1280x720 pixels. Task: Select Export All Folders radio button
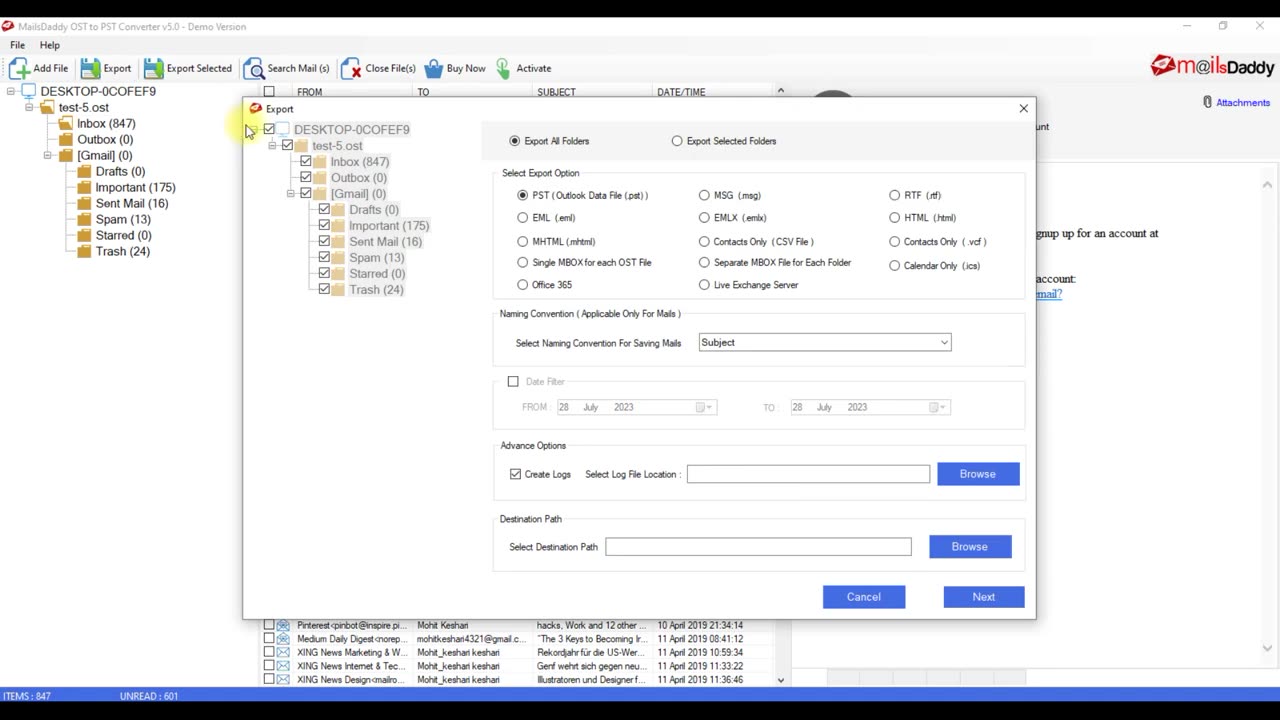point(515,141)
